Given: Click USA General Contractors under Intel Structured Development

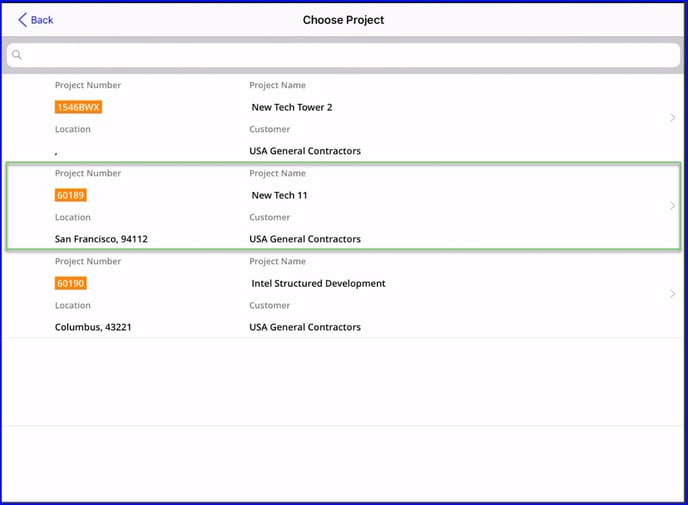Looking at the screenshot, I should pyautogui.click(x=305, y=327).
